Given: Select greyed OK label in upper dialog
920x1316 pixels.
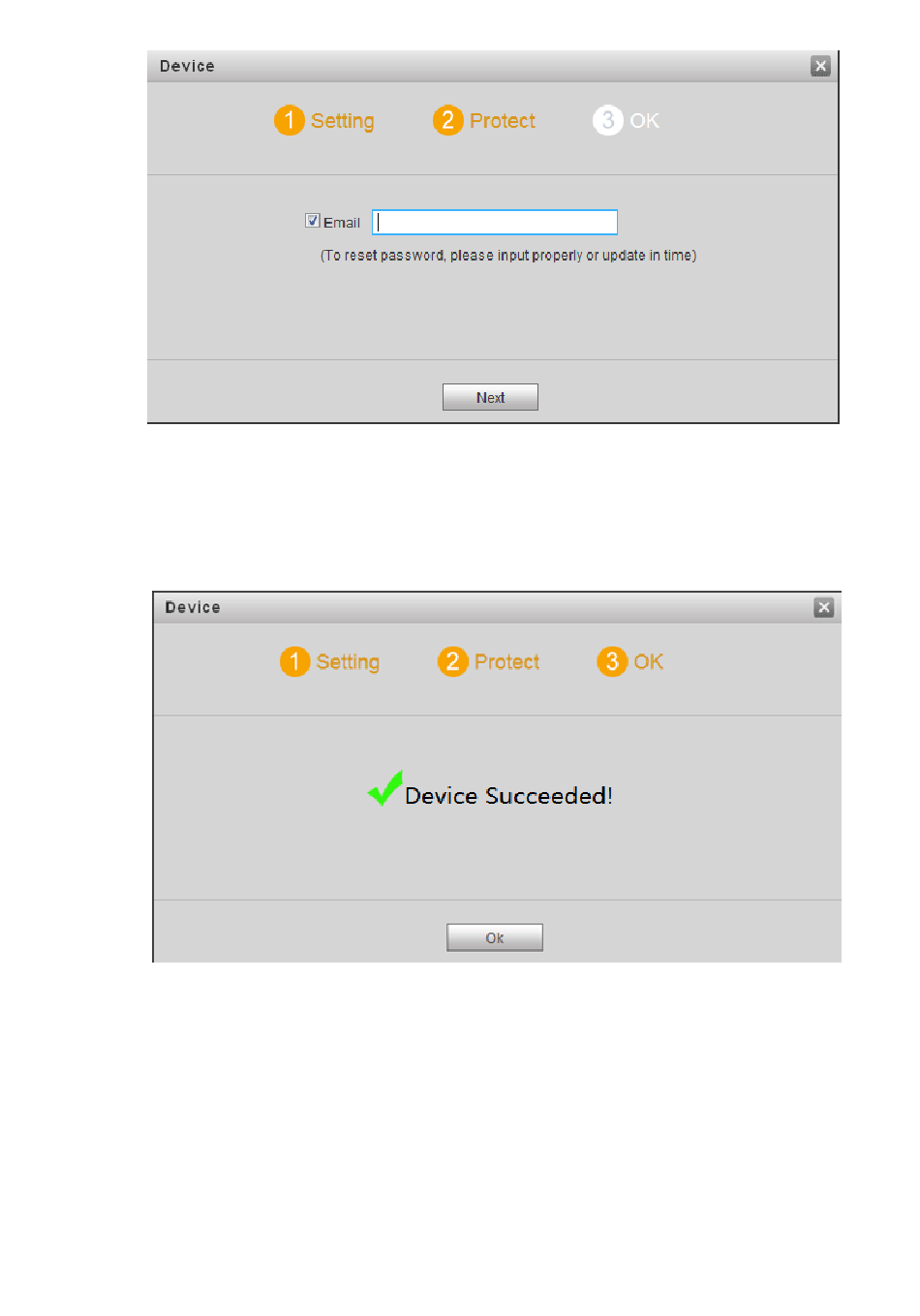Looking at the screenshot, I should click(x=645, y=121).
